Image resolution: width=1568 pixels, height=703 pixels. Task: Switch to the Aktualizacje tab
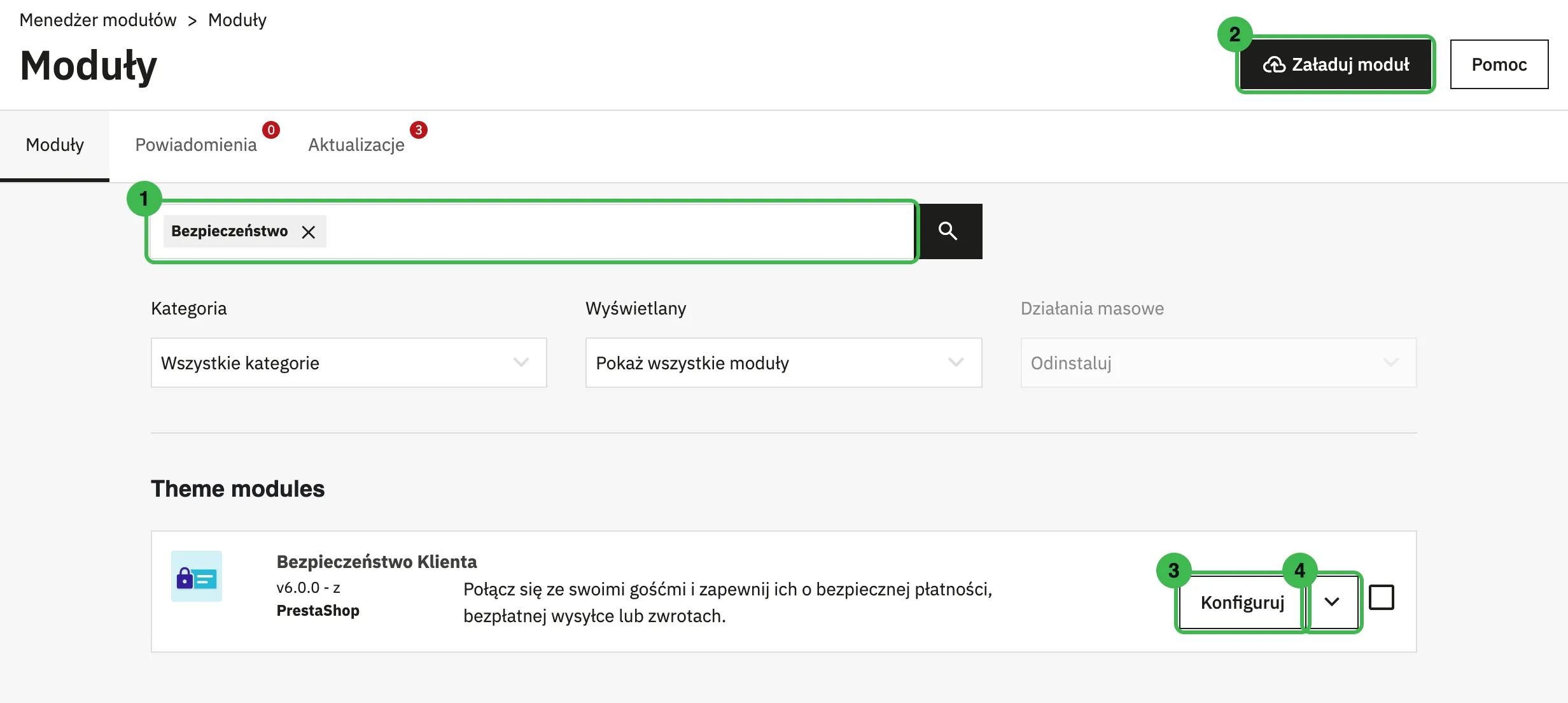356,145
